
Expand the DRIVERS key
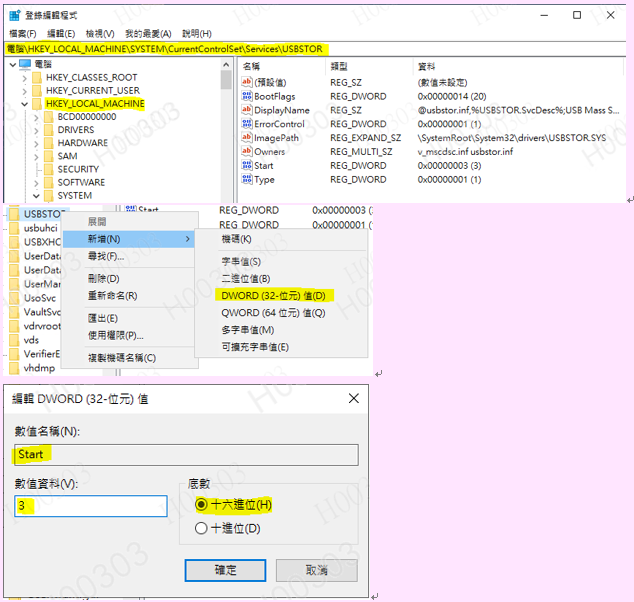click(x=36, y=130)
